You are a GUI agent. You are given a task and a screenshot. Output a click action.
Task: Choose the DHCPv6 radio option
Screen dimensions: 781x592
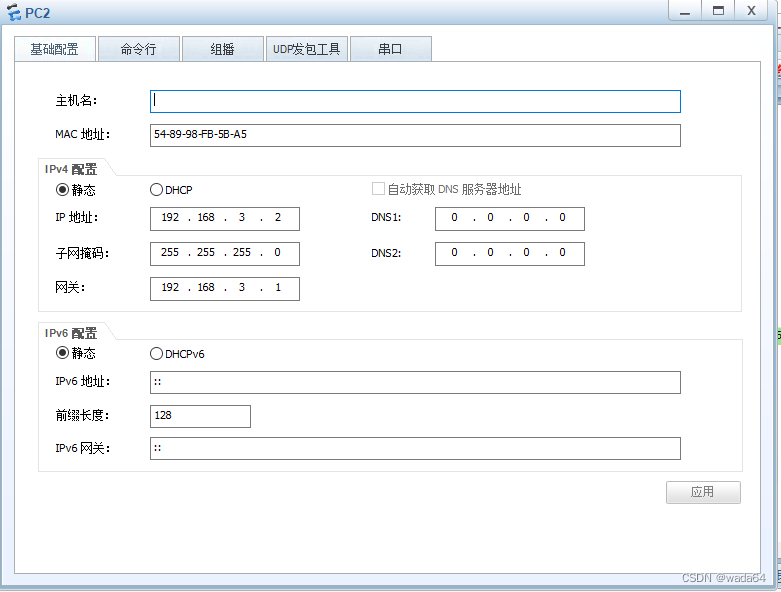pos(156,353)
